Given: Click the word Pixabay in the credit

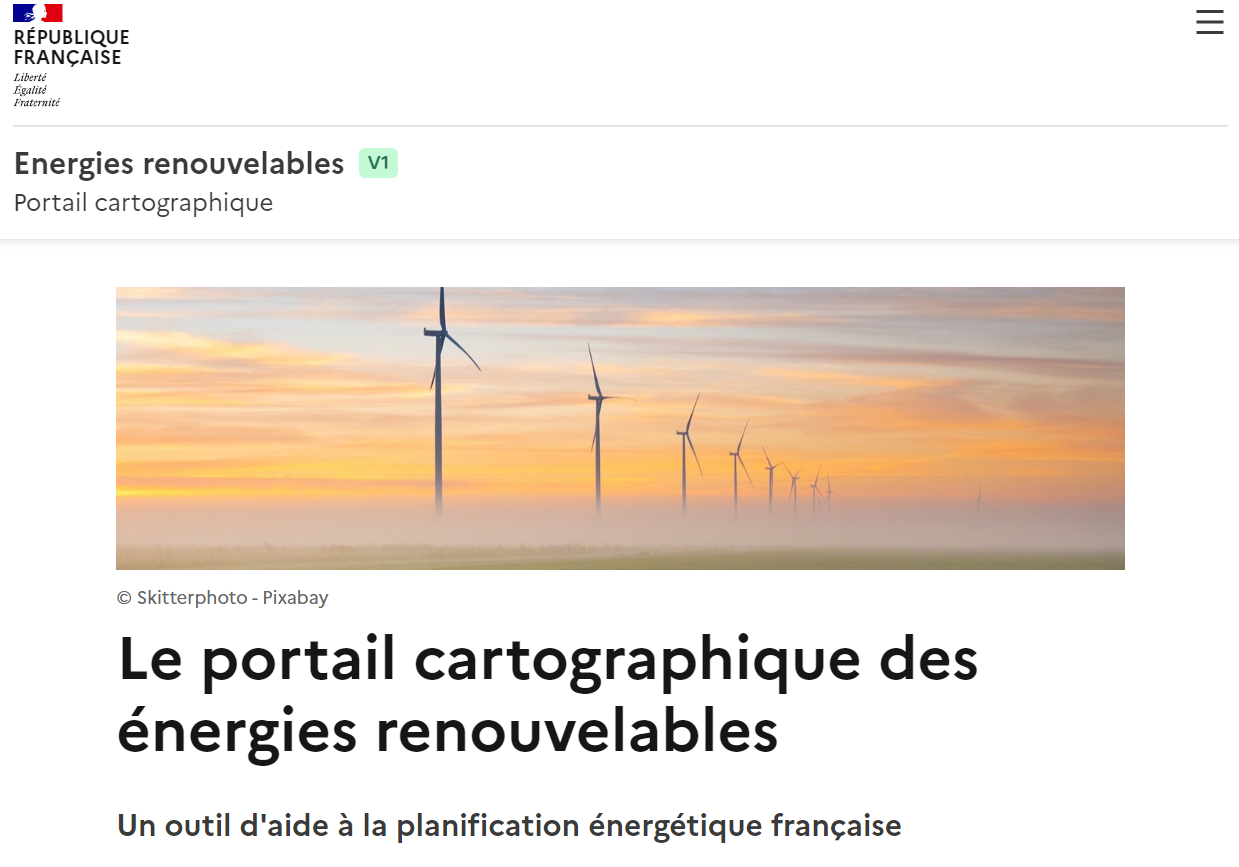Looking at the screenshot, I should (296, 598).
